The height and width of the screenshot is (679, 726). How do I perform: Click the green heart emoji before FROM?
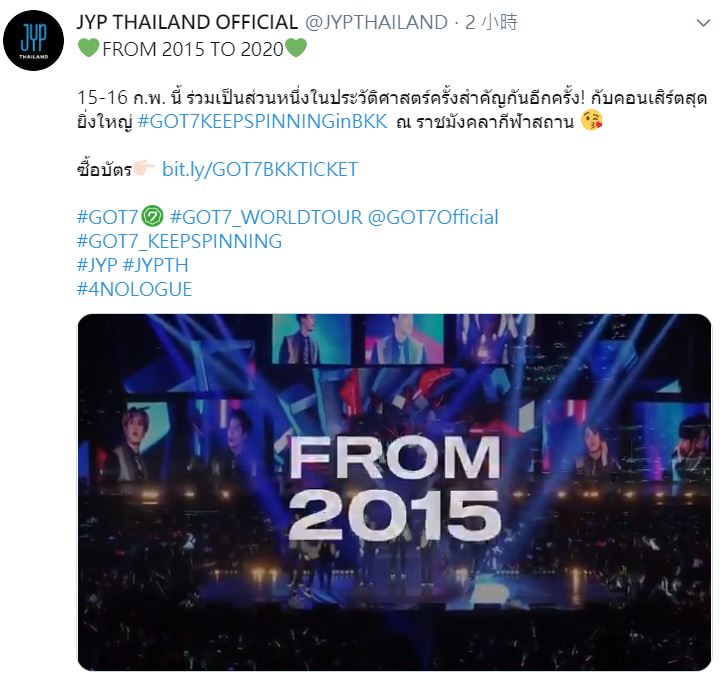point(88,48)
